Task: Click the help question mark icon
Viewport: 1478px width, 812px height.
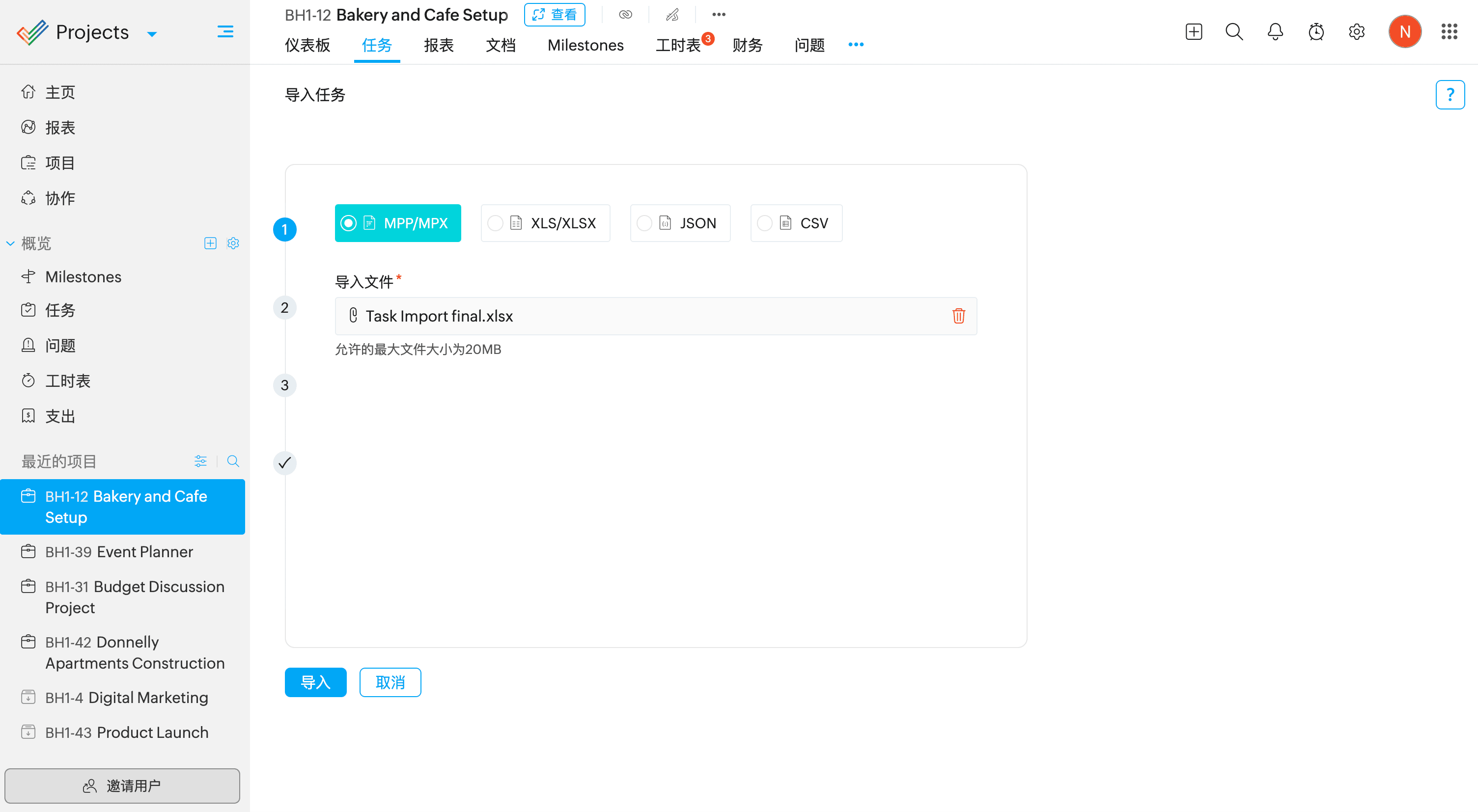Action: pos(1450,95)
